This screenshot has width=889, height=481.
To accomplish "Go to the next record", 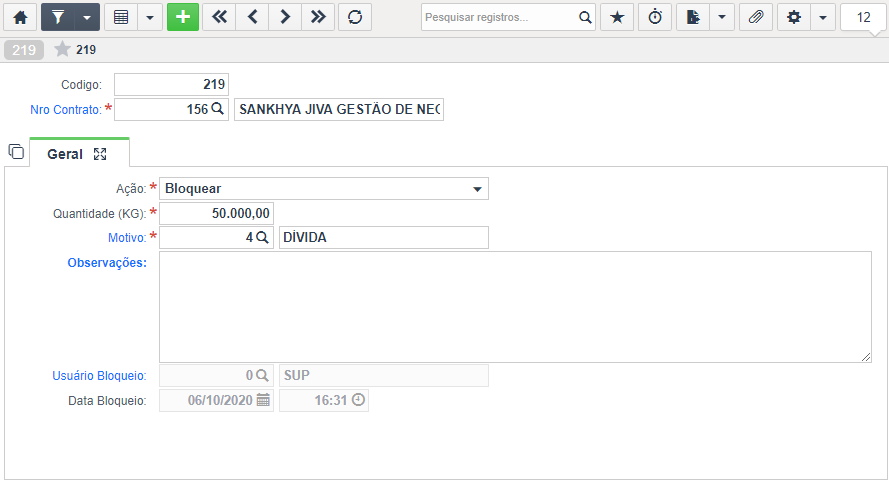I will tap(285, 17).
